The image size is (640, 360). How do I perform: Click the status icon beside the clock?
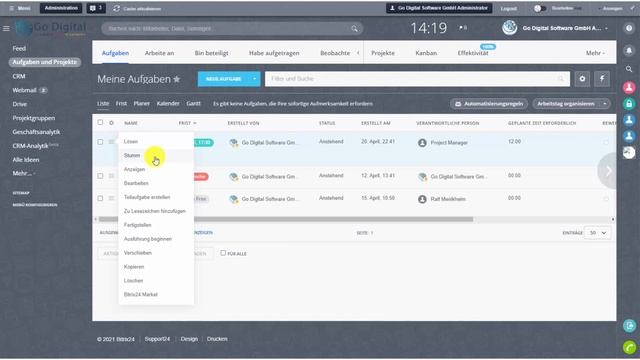click(463, 28)
